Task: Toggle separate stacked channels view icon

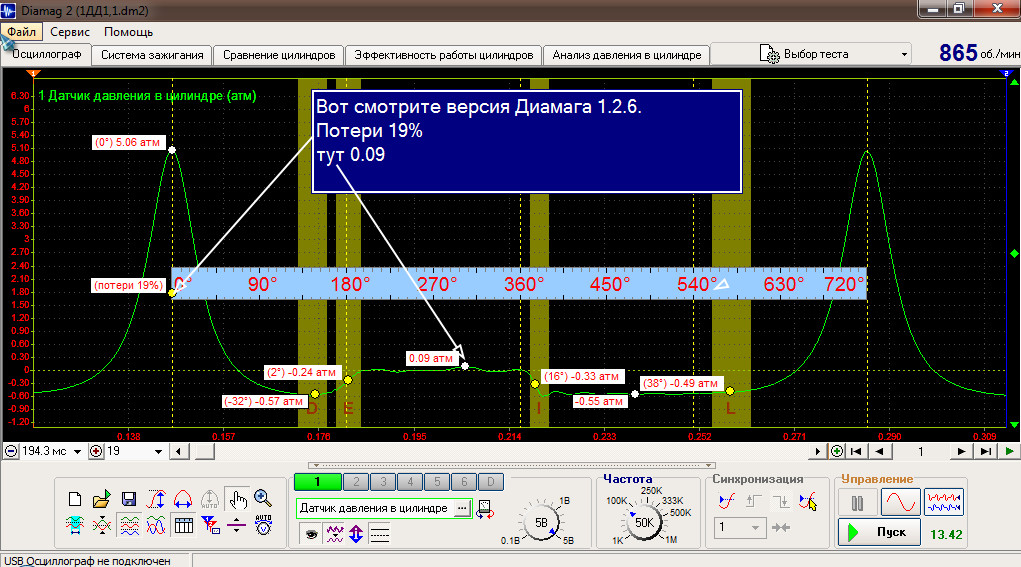Action: click(130, 525)
